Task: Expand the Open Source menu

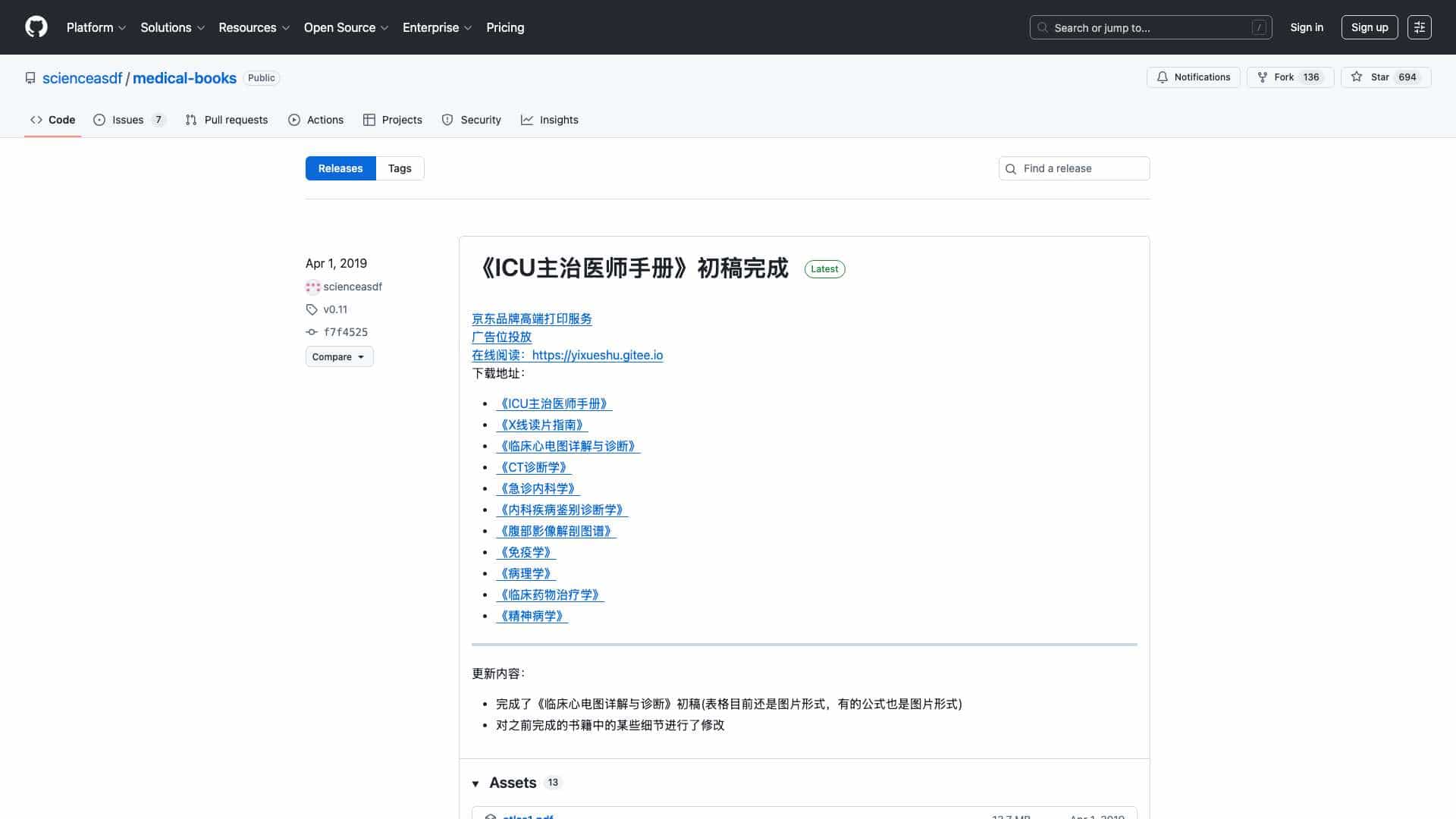Action: click(347, 27)
